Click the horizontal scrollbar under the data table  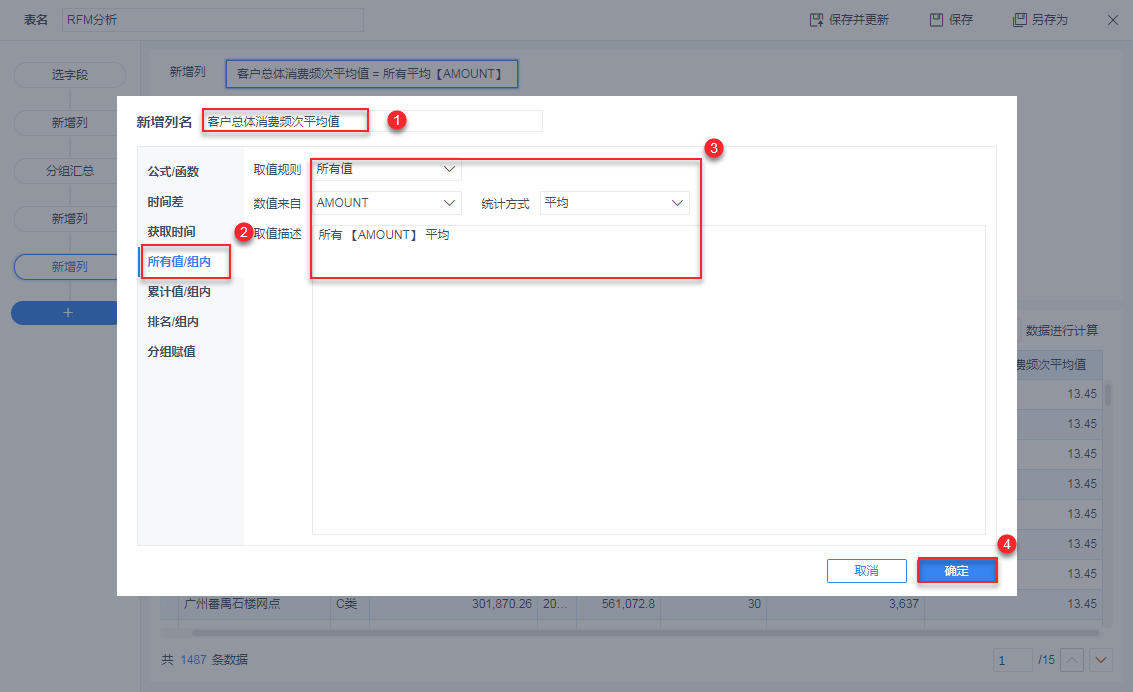pos(645,633)
